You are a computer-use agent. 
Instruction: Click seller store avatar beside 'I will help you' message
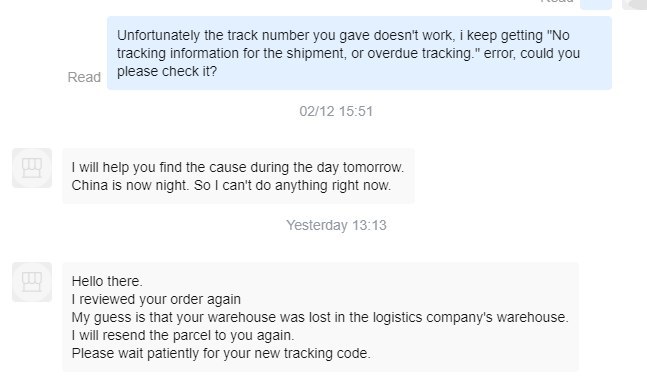[x=32, y=168]
